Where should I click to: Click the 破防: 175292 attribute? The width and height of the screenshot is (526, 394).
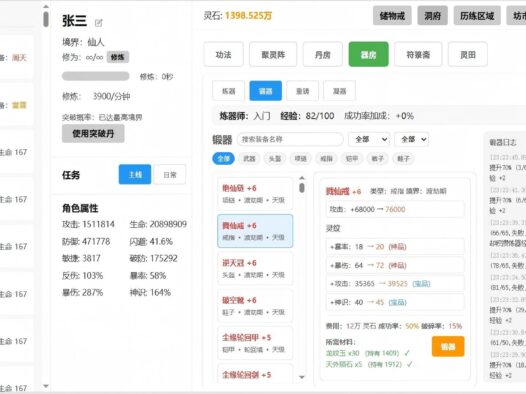pos(153,258)
